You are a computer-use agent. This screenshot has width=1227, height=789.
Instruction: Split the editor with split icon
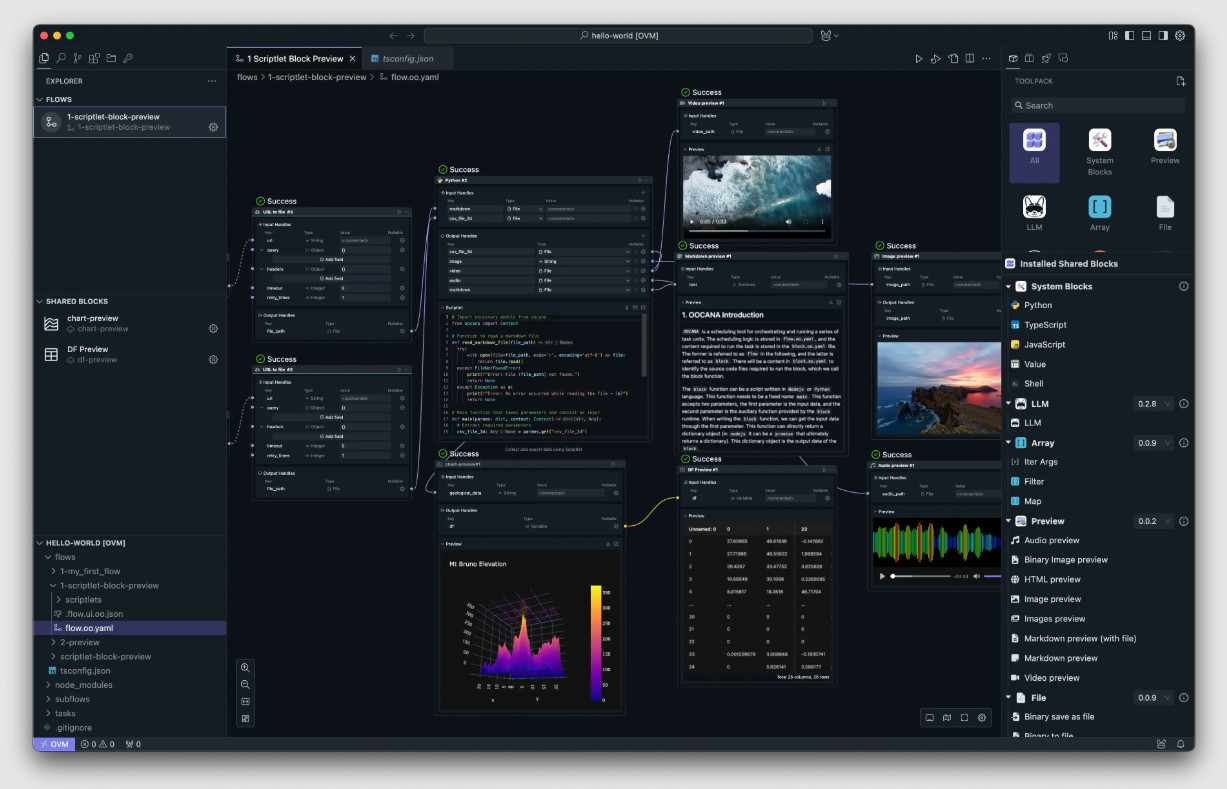click(x=970, y=59)
